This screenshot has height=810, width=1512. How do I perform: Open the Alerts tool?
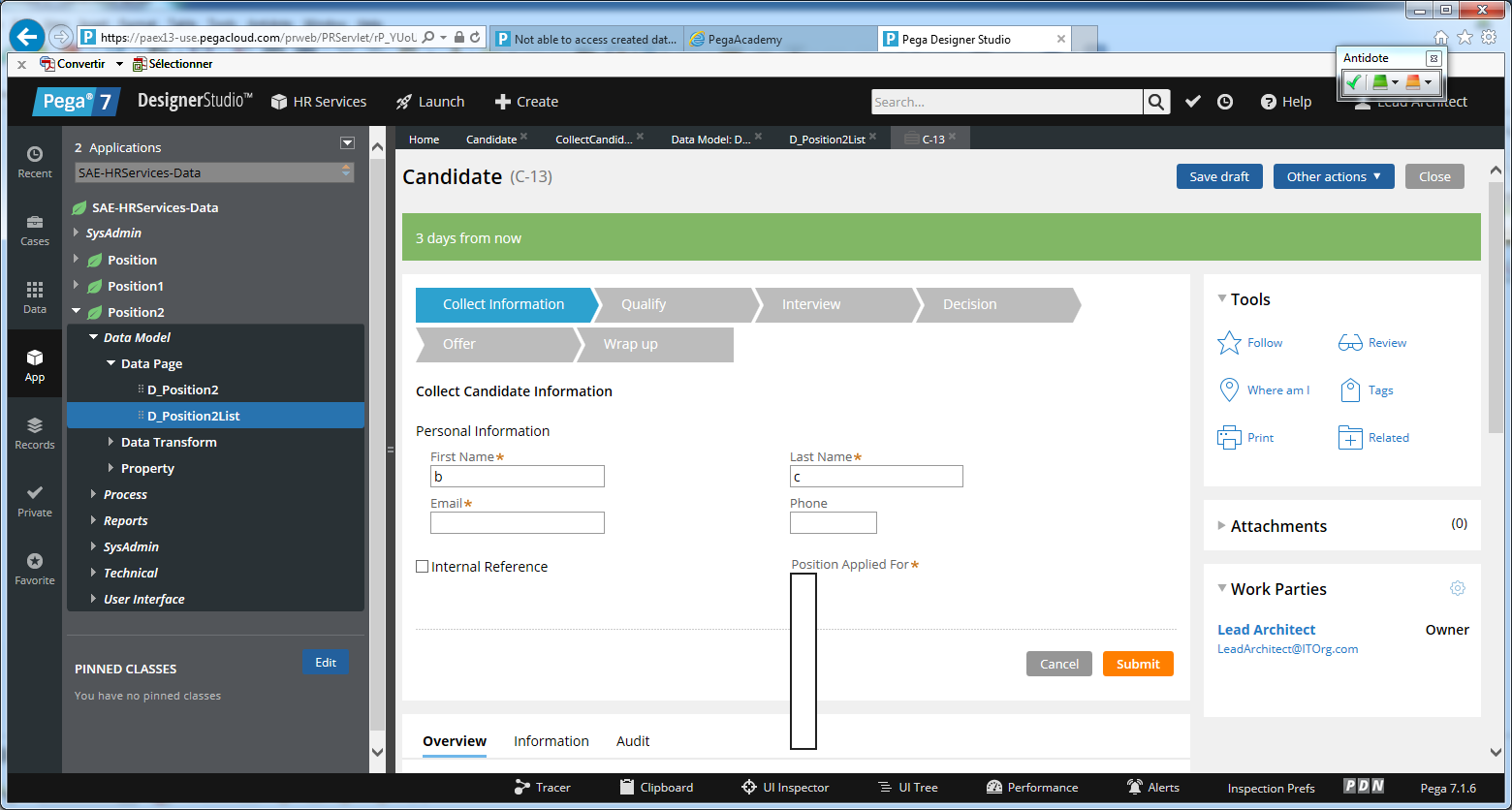coord(1152,788)
